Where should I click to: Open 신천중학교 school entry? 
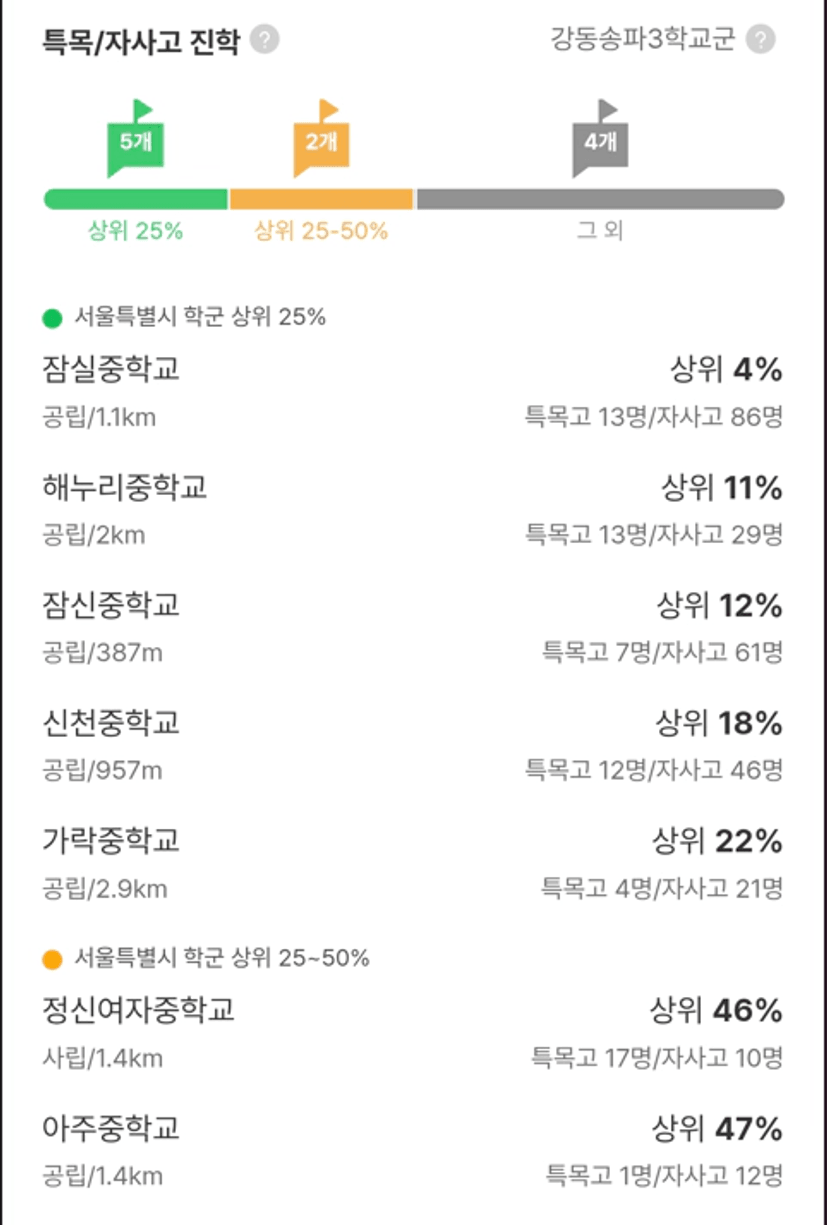point(413,743)
